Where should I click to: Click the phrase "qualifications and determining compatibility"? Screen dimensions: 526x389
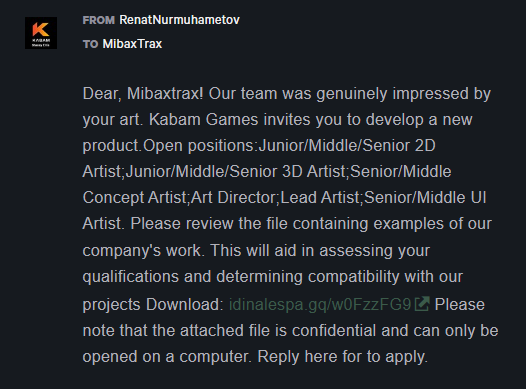[241, 277]
